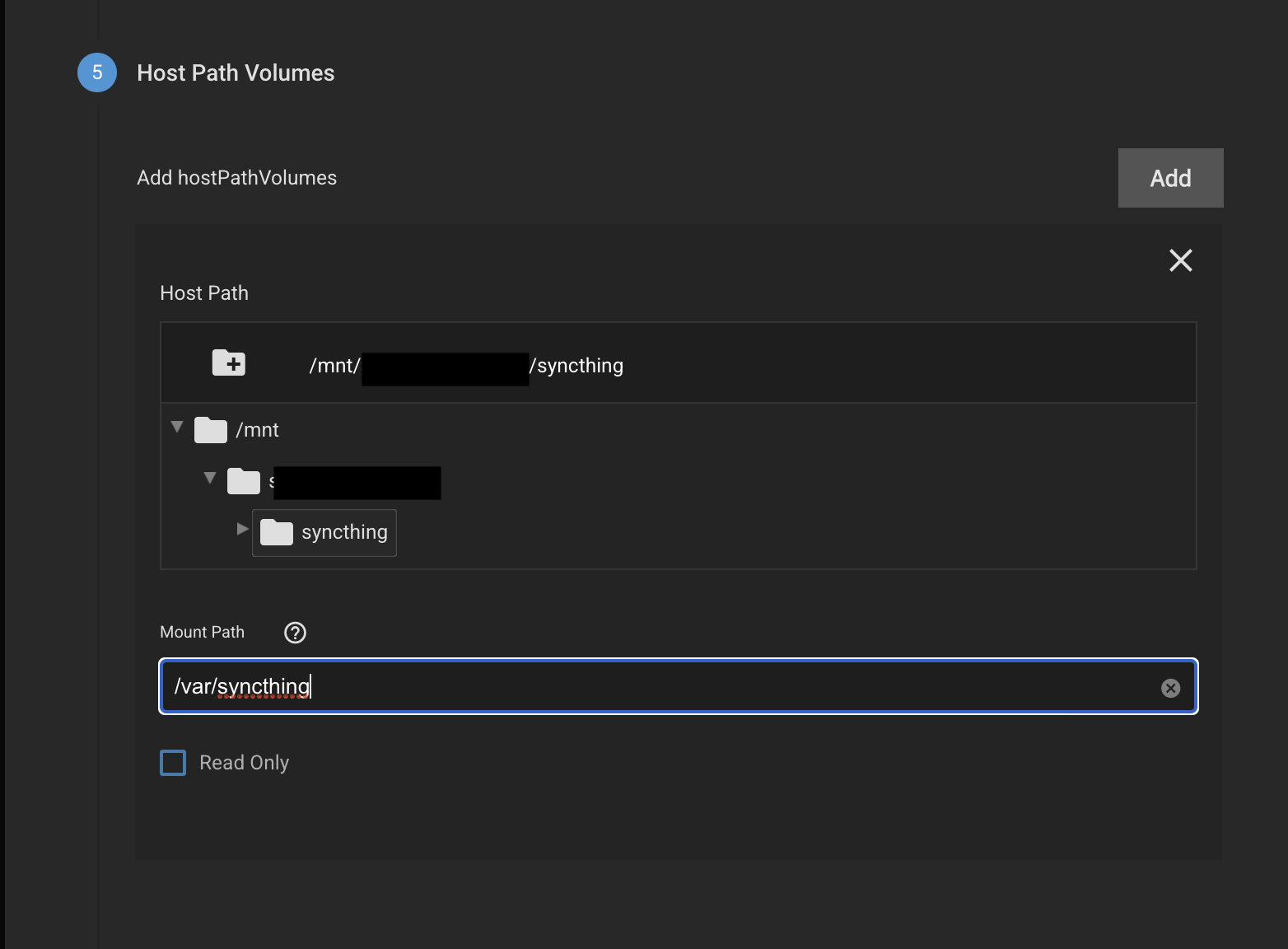This screenshot has width=1288, height=949.
Task: Click the syncthing folder icon
Action: point(277,533)
